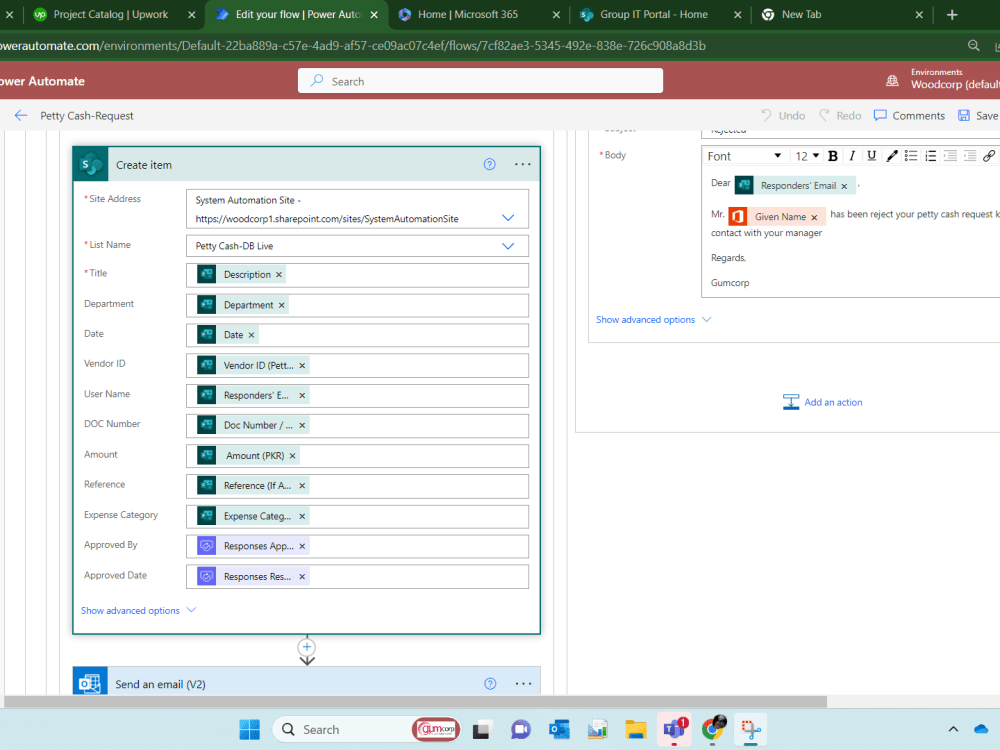The width and height of the screenshot is (1000, 750).
Task: Open Outlook from the taskbar
Action: click(x=559, y=729)
